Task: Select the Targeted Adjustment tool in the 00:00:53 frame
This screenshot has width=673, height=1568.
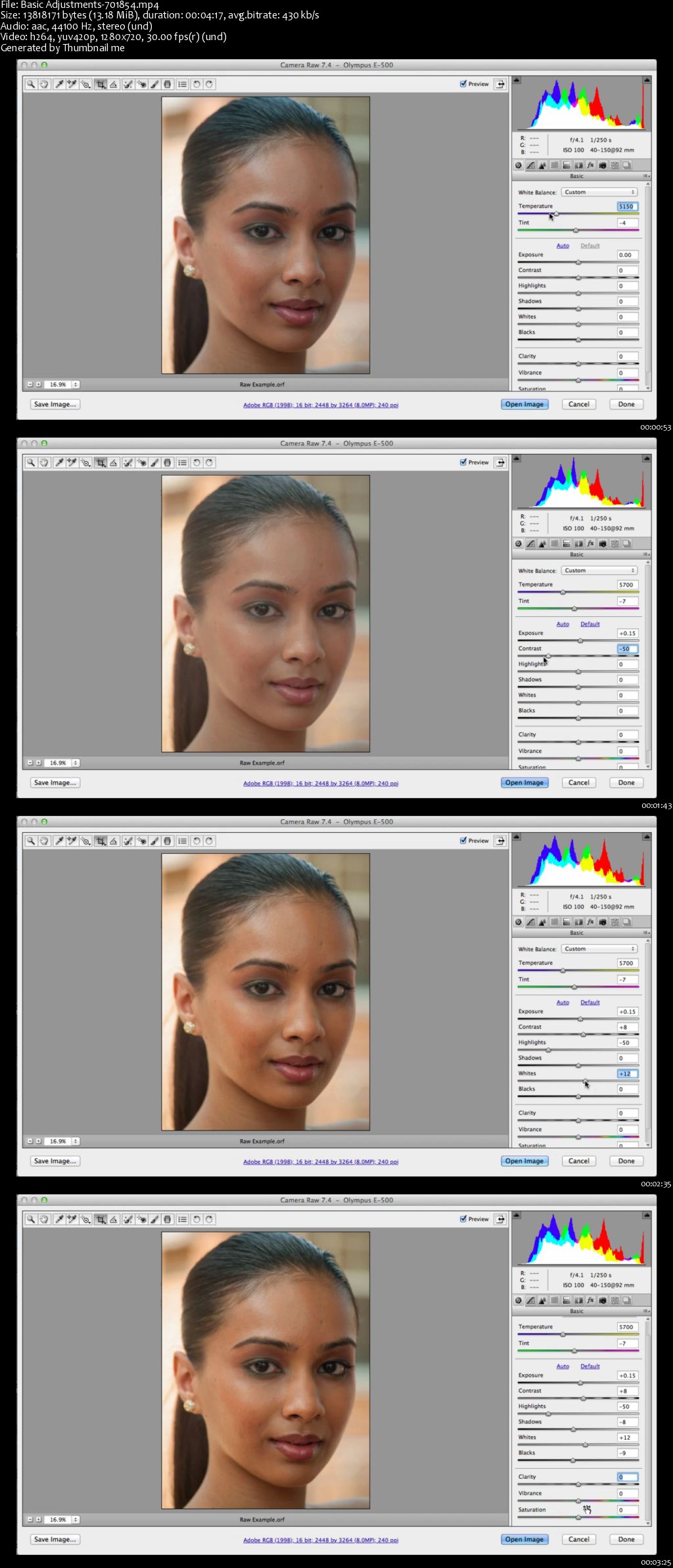Action: click(85, 84)
